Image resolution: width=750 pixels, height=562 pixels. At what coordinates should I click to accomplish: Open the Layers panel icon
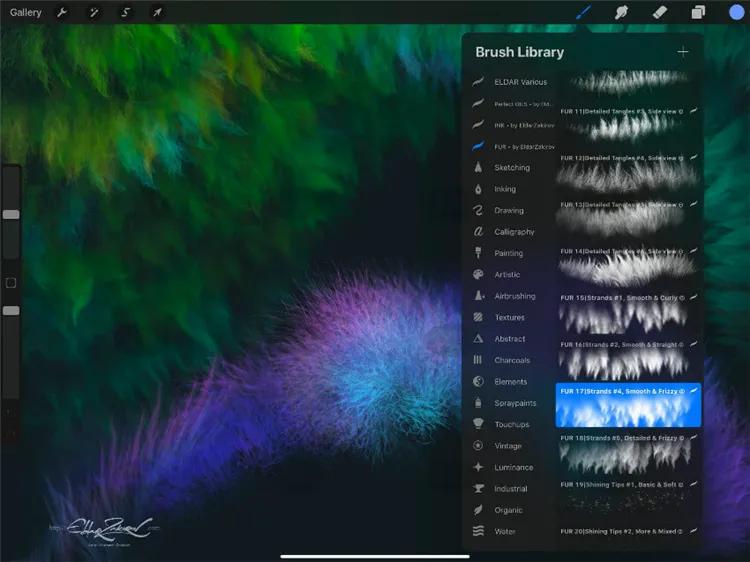(698, 12)
